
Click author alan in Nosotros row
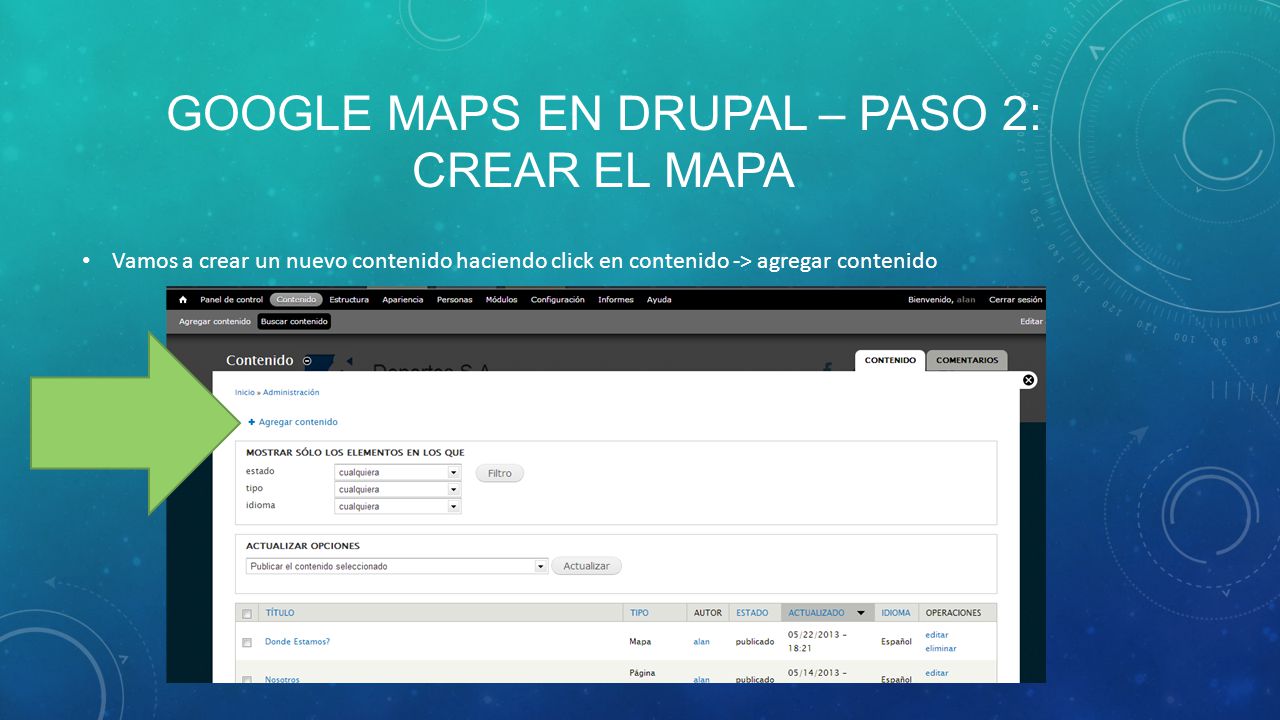pyautogui.click(x=701, y=680)
